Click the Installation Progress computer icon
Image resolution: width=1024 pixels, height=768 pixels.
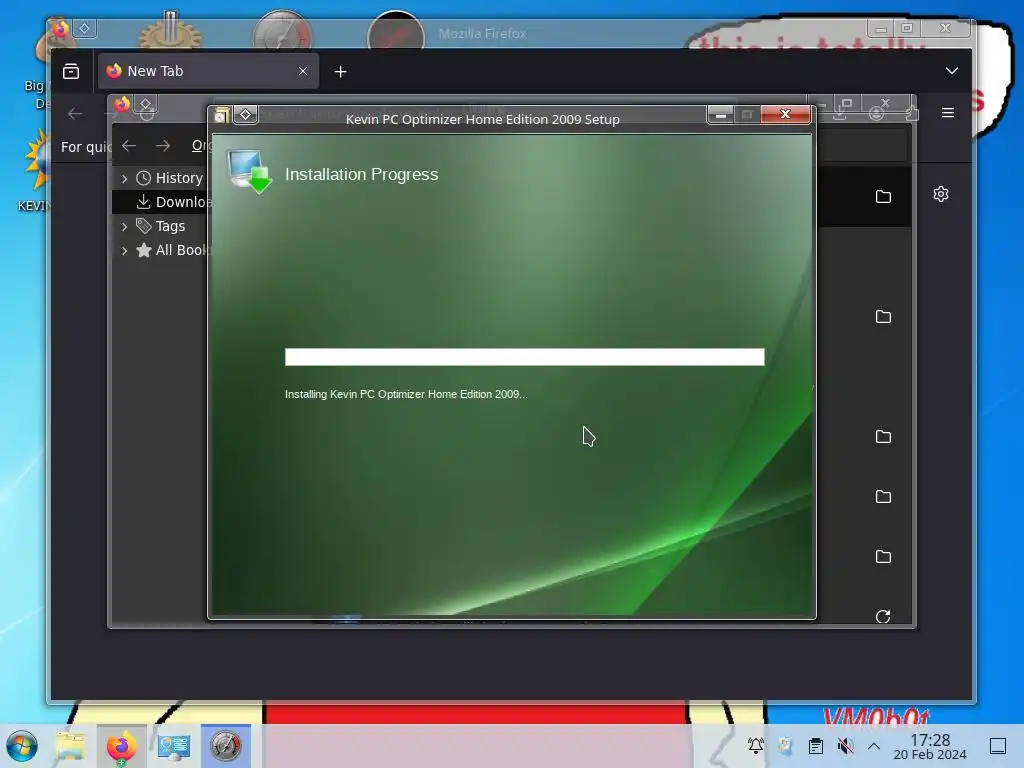249,172
